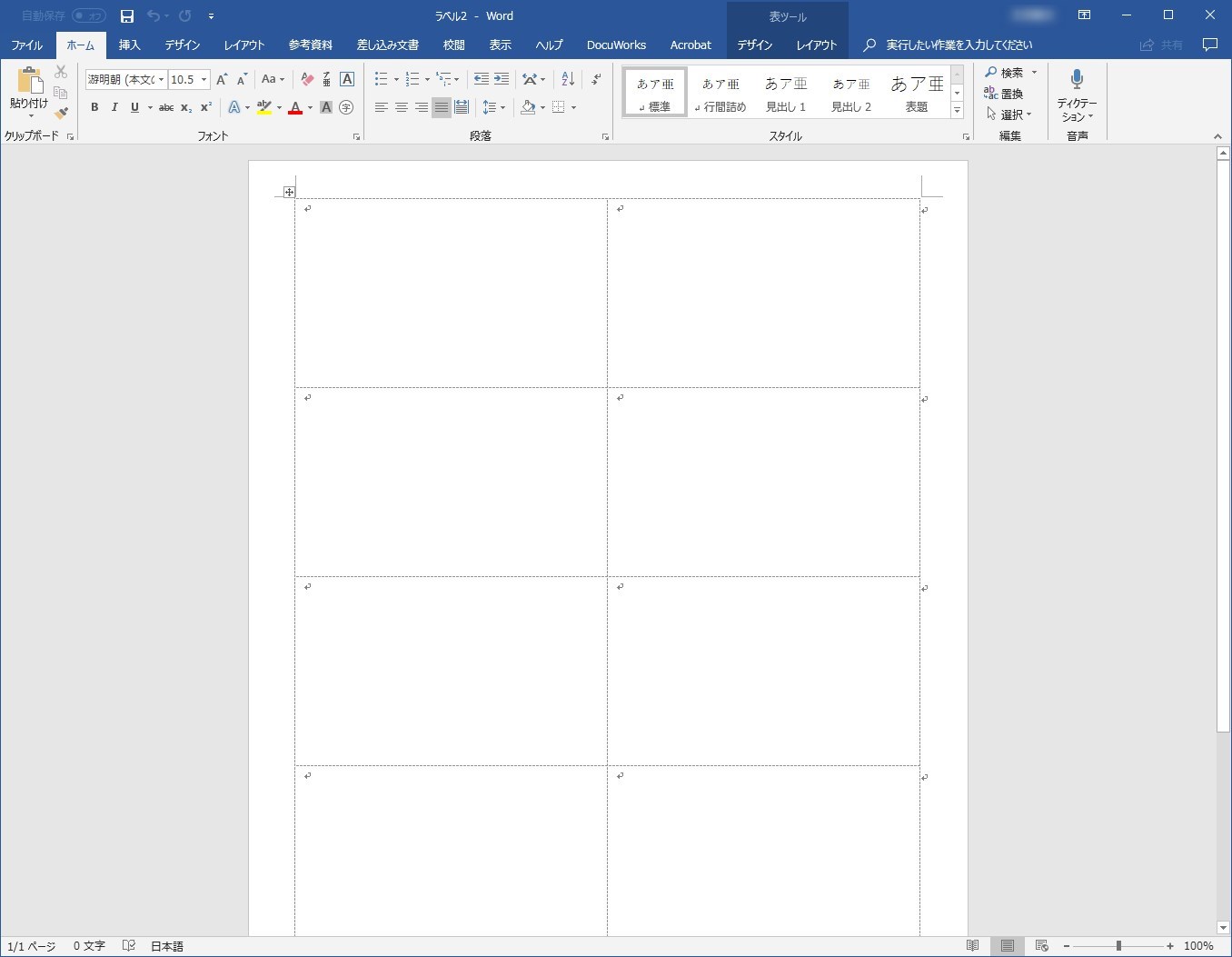The image size is (1232, 957).
Task: Open the 選択 select button
Action: [1009, 115]
